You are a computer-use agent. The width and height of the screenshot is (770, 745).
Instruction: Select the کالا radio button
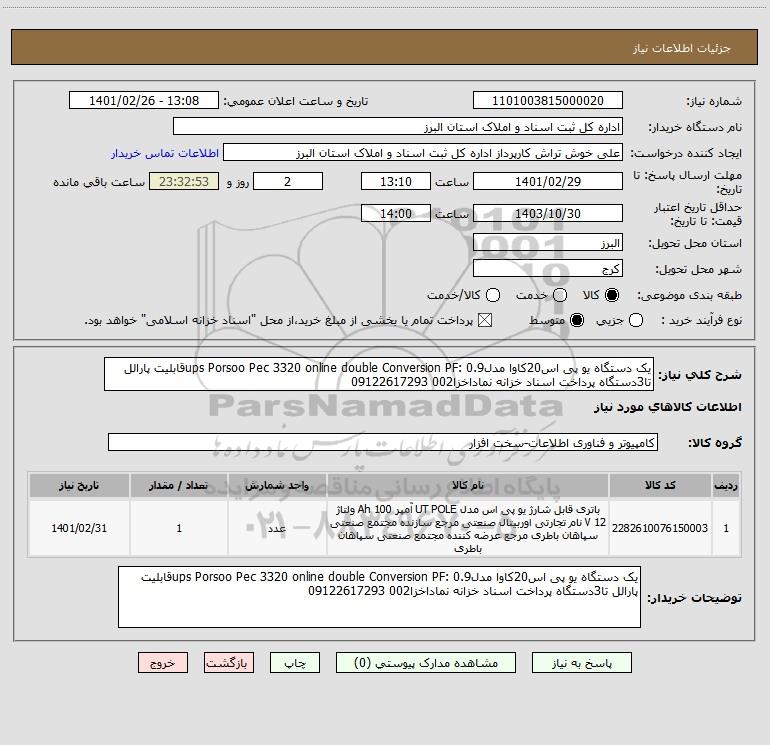(612, 295)
